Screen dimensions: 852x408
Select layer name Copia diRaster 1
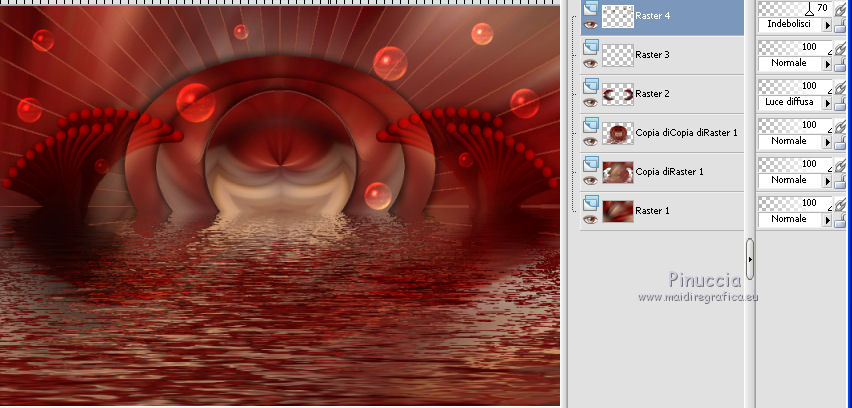click(669, 172)
